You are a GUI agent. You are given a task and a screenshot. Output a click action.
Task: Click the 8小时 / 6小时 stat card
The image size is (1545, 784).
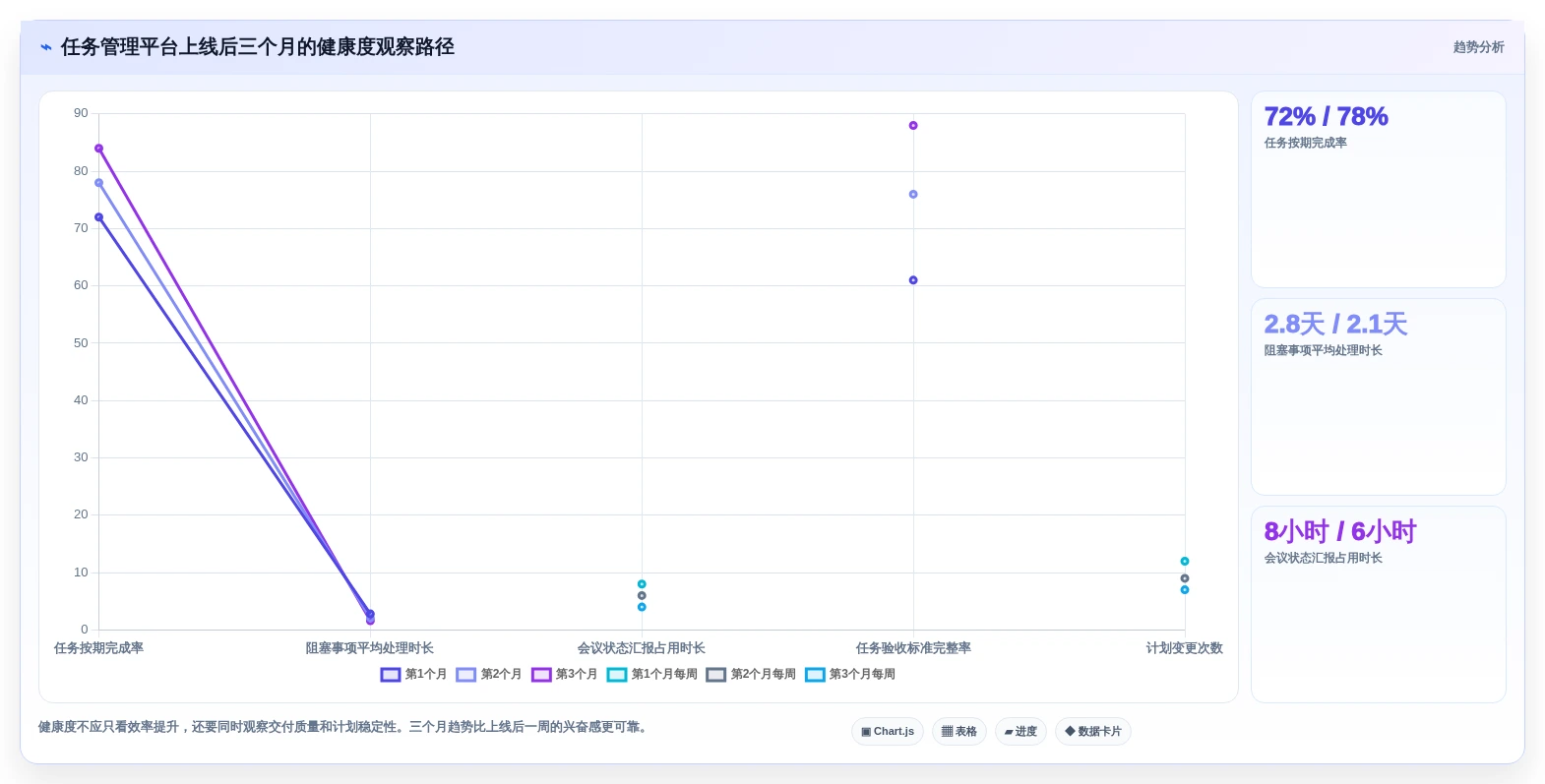click(1378, 605)
